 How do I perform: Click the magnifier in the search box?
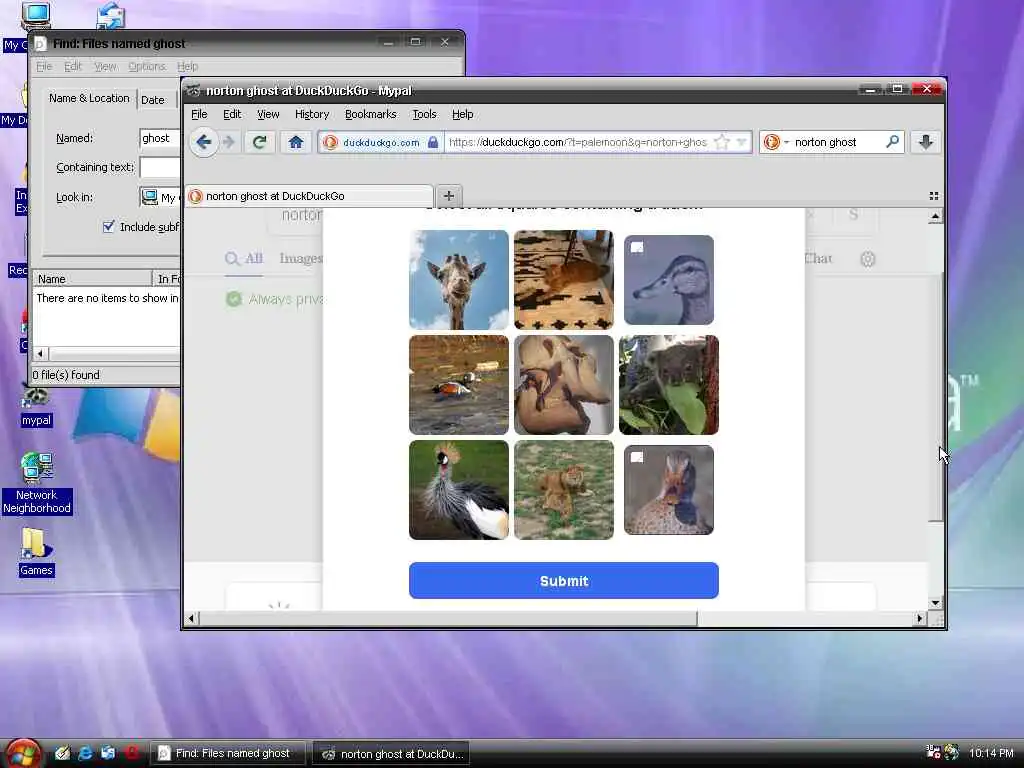(892, 142)
